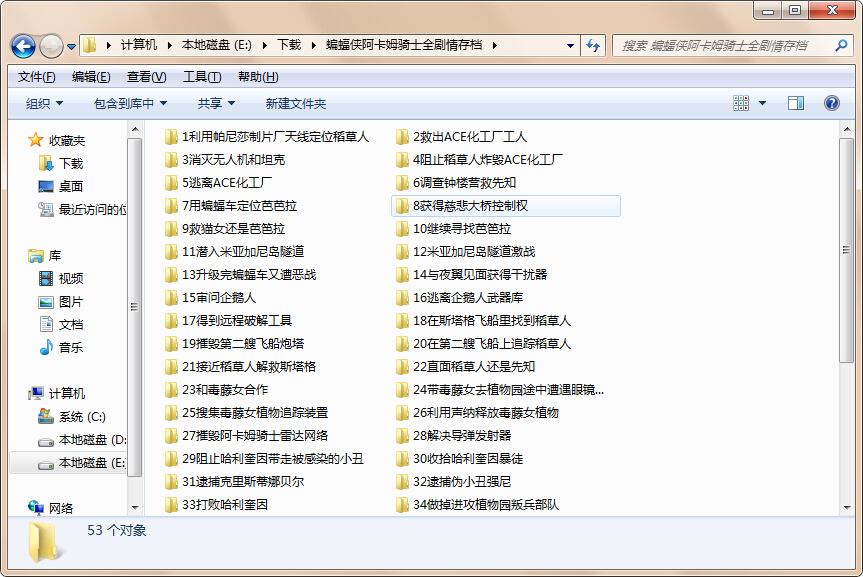Click the 新建文件夹 button
Image resolution: width=863 pixels, height=577 pixels.
[296, 104]
